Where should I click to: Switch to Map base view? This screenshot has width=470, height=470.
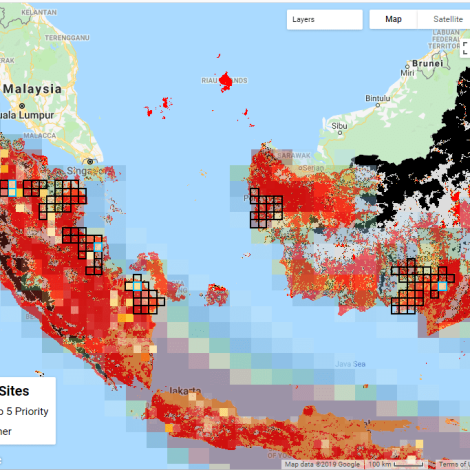393,19
